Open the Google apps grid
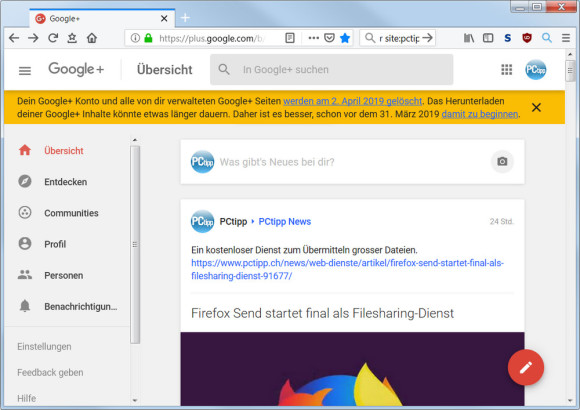 click(506, 70)
